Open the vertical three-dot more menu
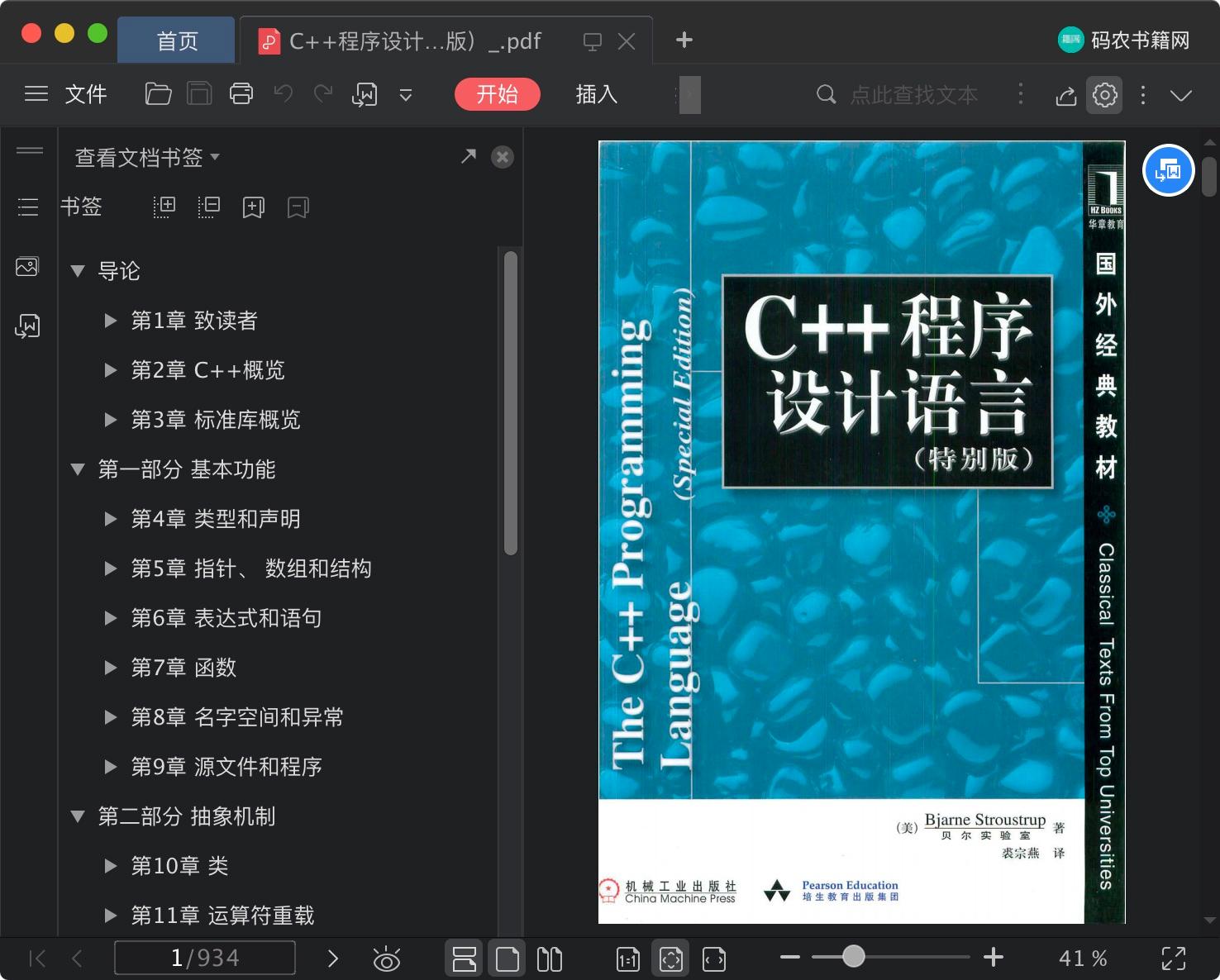This screenshot has width=1220, height=980. tap(1143, 95)
